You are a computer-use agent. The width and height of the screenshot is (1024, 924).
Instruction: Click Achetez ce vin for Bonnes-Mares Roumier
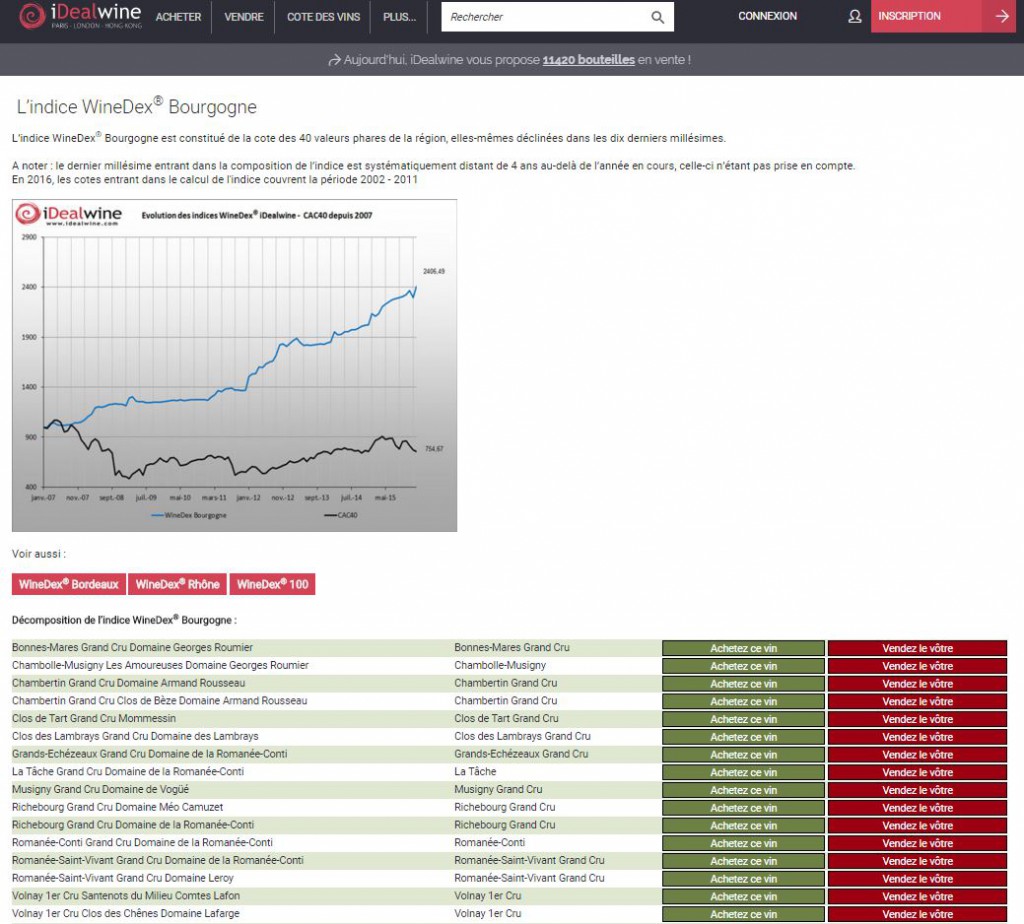tap(743, 648)
